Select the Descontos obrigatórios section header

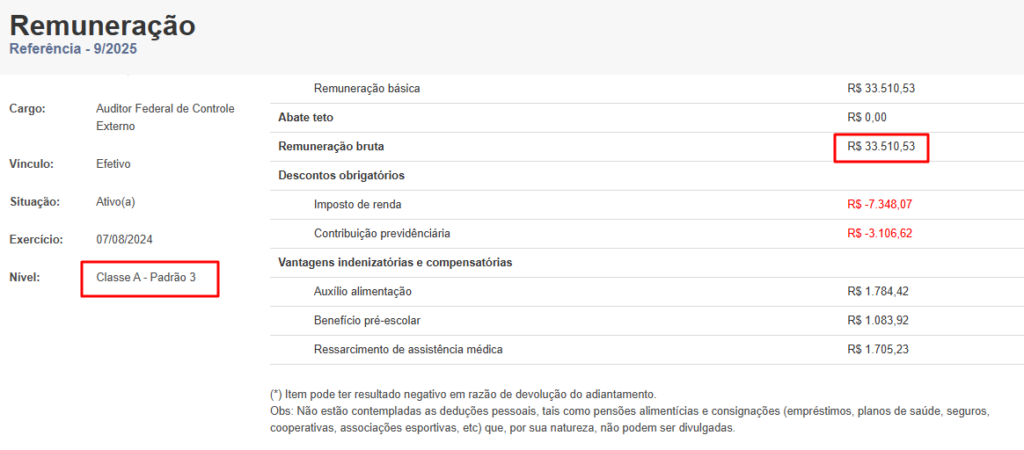[x=341, y=176]
